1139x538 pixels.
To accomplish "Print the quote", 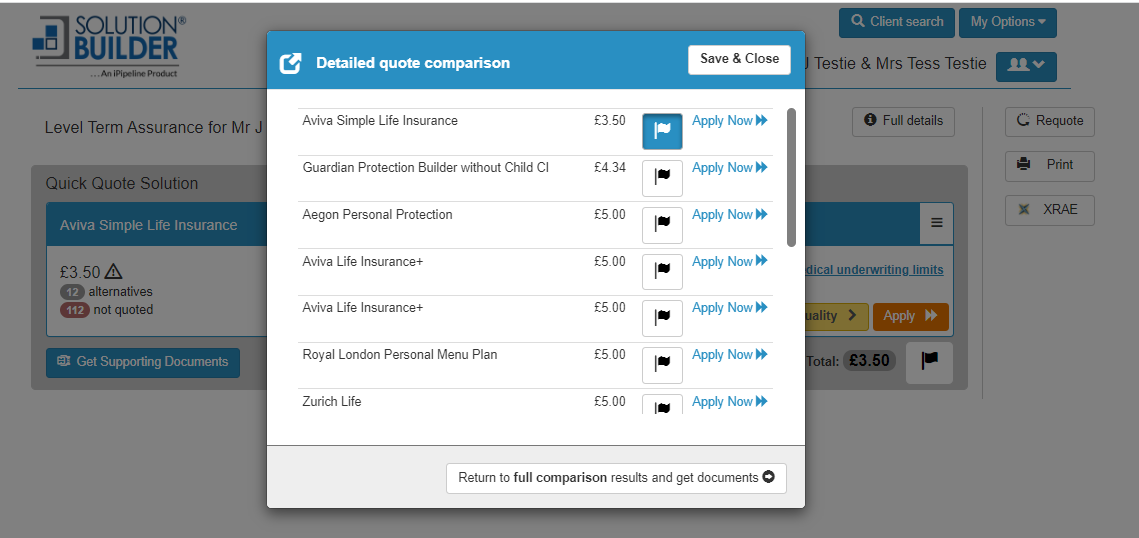I will 1050,165.
